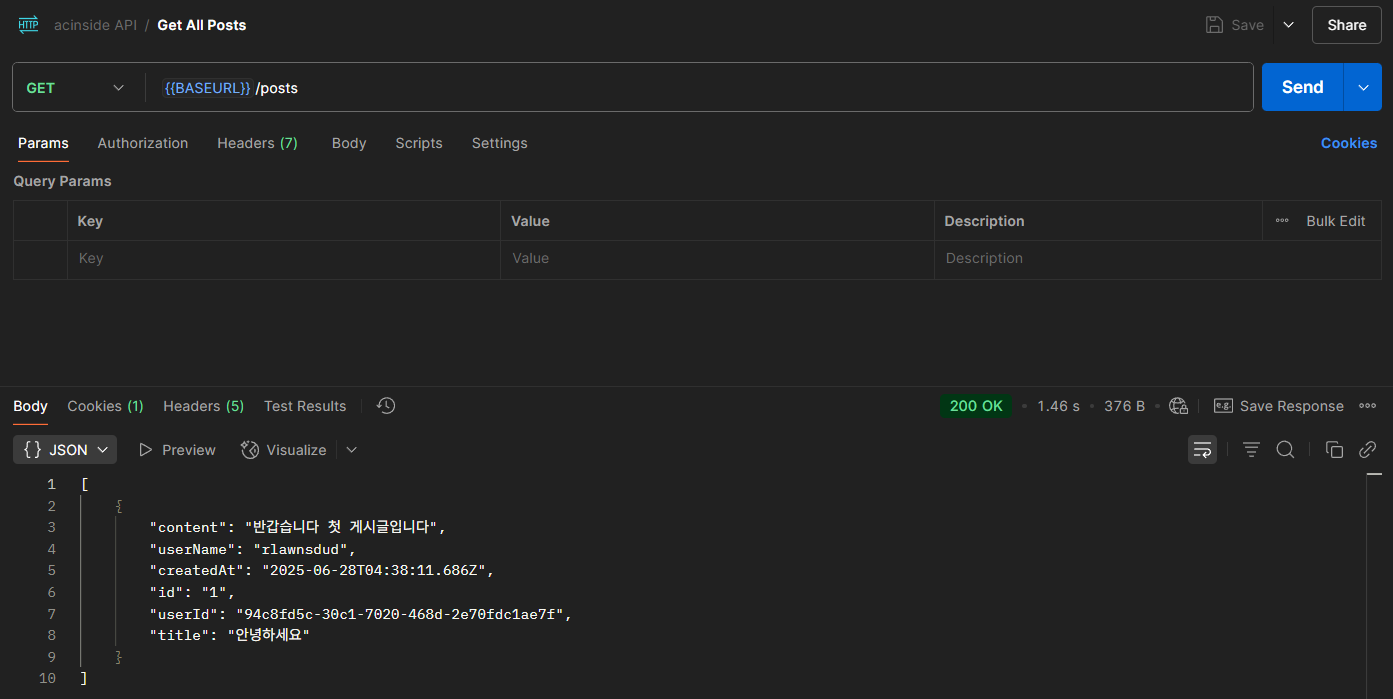The width and height of the screenshot is (1393, 699).
Task: Click the network globe lock icon
Action: click(1178, 406)
